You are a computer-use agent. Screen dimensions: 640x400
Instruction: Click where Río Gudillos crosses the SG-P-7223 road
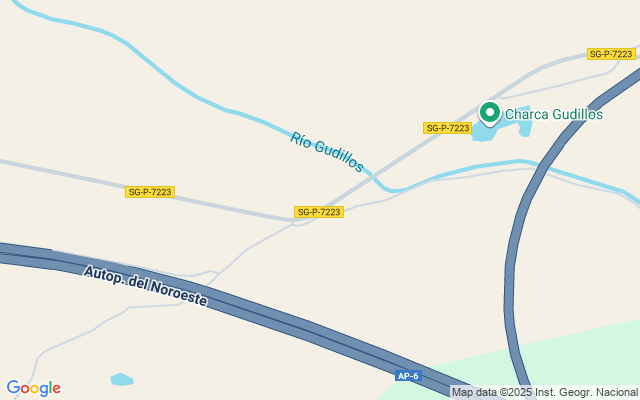click(373, 176)
